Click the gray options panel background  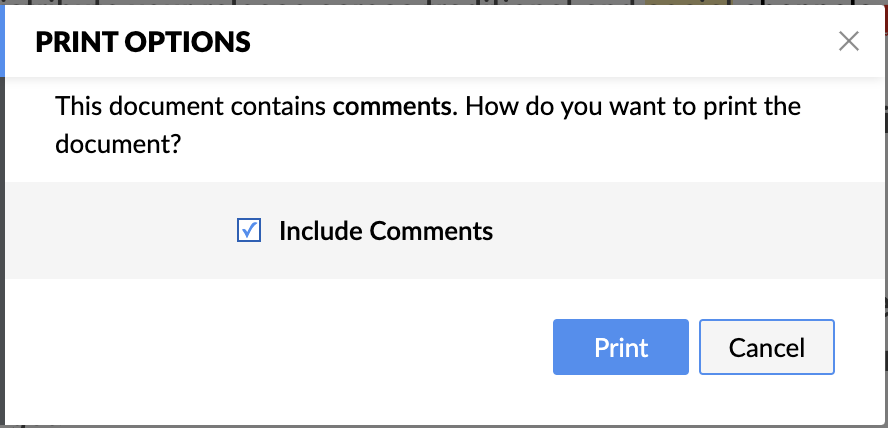(x=680, y=231)
